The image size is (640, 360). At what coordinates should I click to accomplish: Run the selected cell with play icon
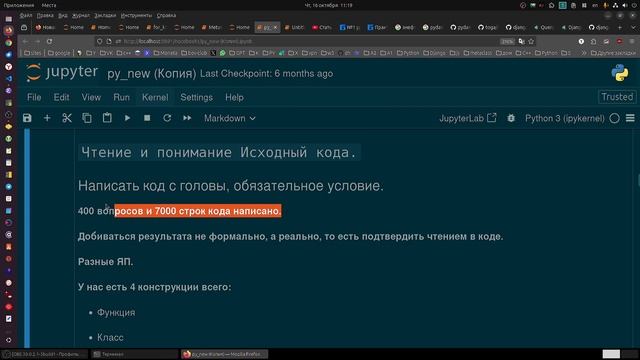pyautogui.click(x=127, y=118)
